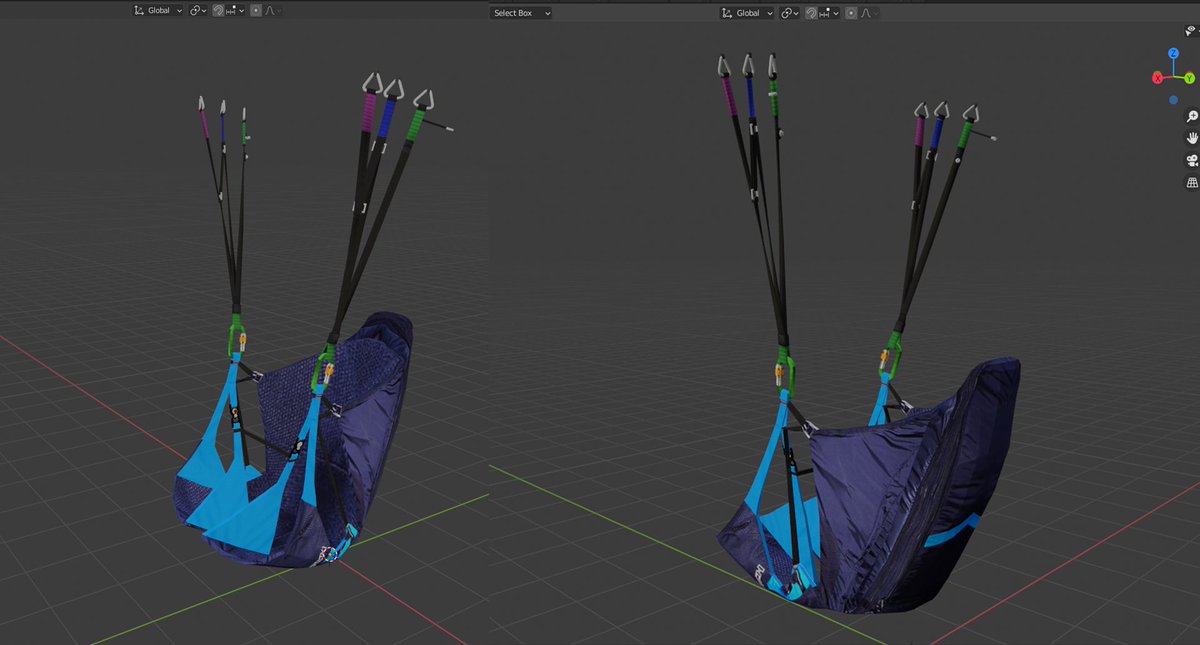The height and width of the screenshot is (645, 1200).
Task: Open Global transform orientation dropdown in left viewport
Action: point(158,11)
